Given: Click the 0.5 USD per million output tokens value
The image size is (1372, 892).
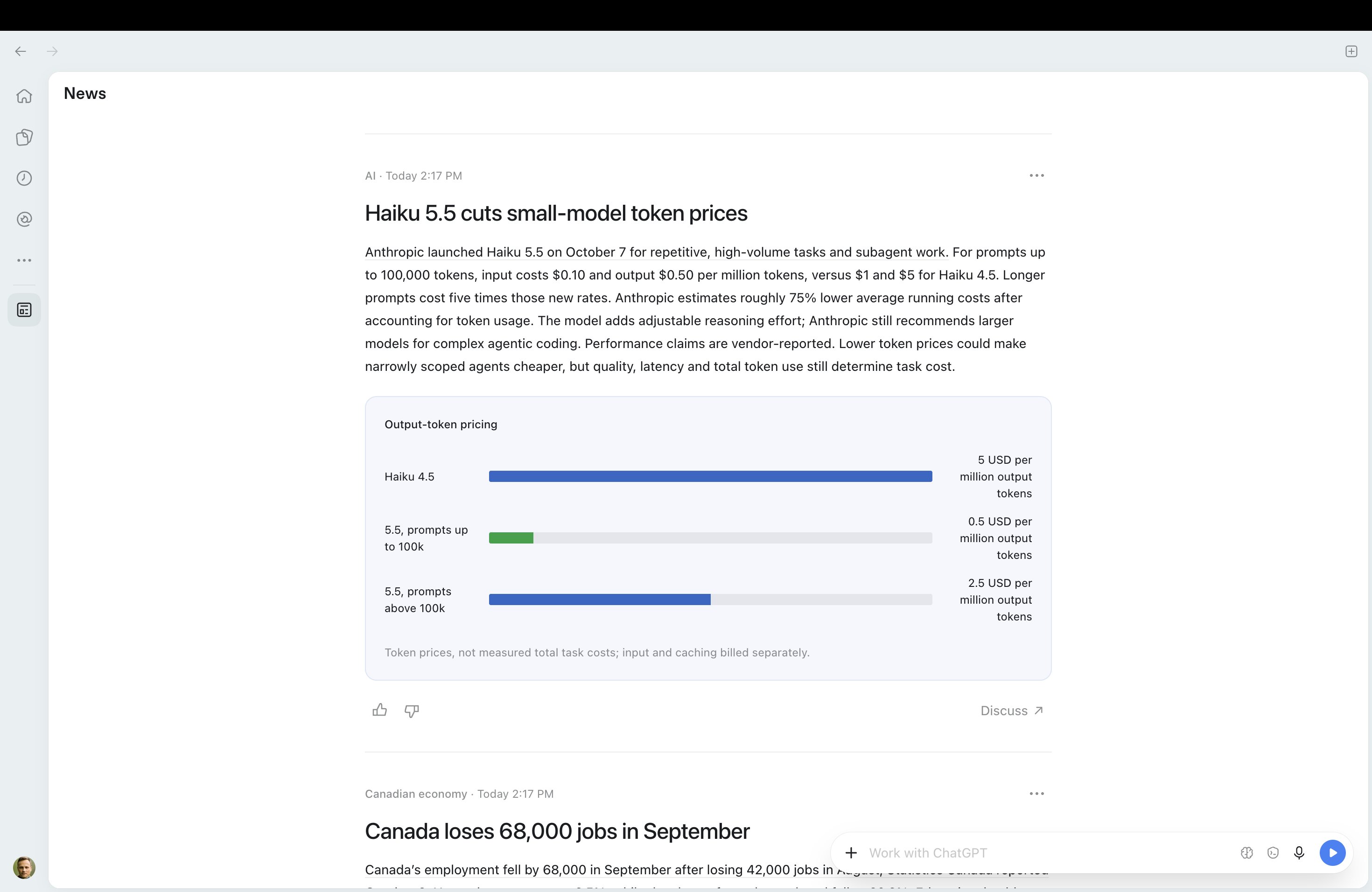Looking at the screenshot, I should [x=995, y=538].
